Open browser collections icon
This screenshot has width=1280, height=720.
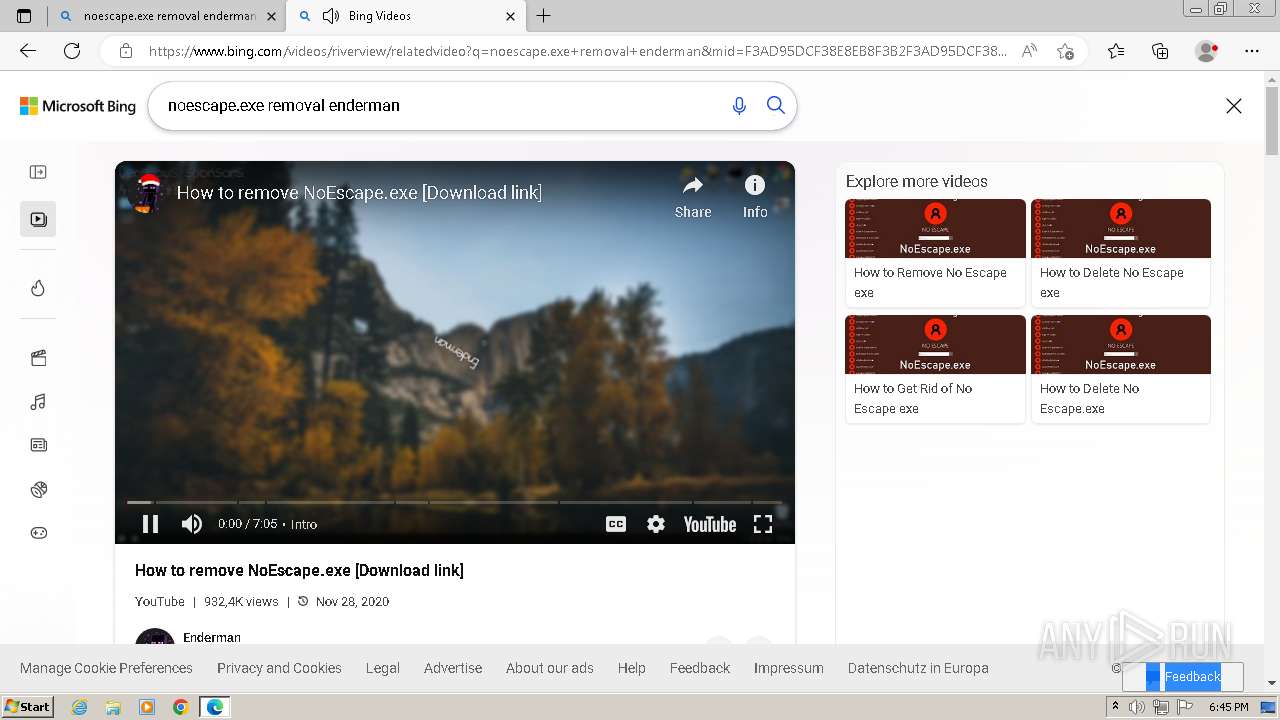(x=1160, y=51)
